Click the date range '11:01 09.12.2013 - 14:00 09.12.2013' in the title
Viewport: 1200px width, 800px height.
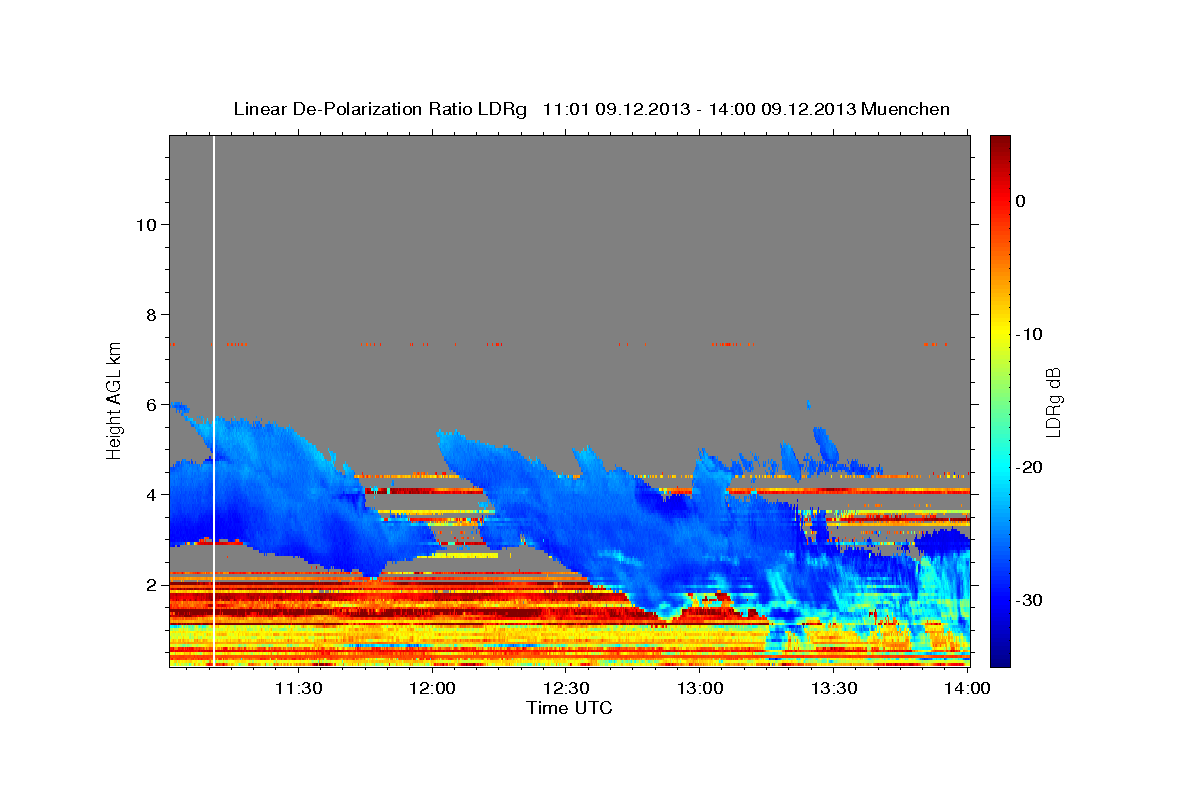[x=698, y=109]
